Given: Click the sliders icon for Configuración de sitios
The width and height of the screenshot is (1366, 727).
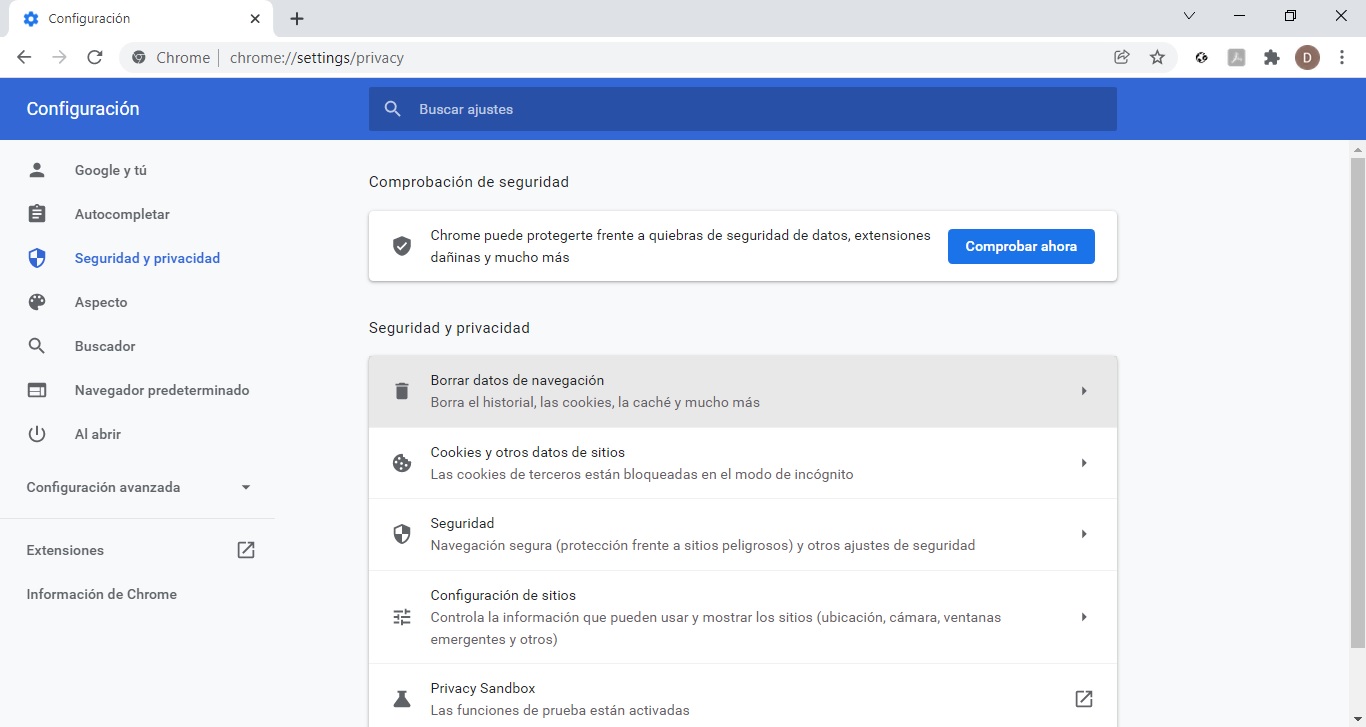Looking at the screenshot, I should click(402, 617).
